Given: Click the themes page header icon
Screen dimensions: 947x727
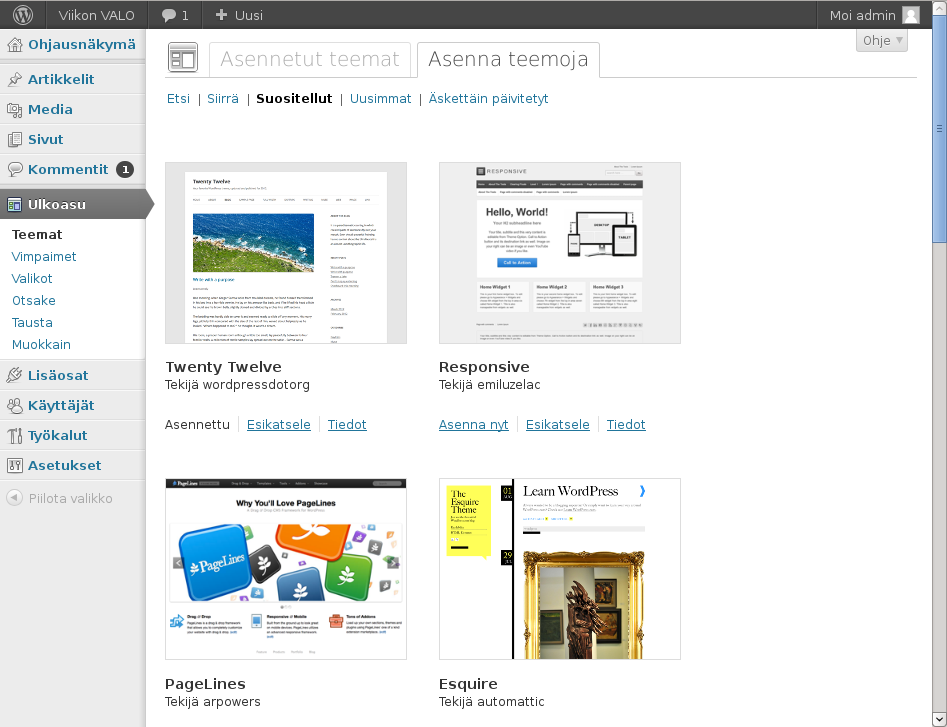Looking at the screenshot, I should click(x=183, y=58).
